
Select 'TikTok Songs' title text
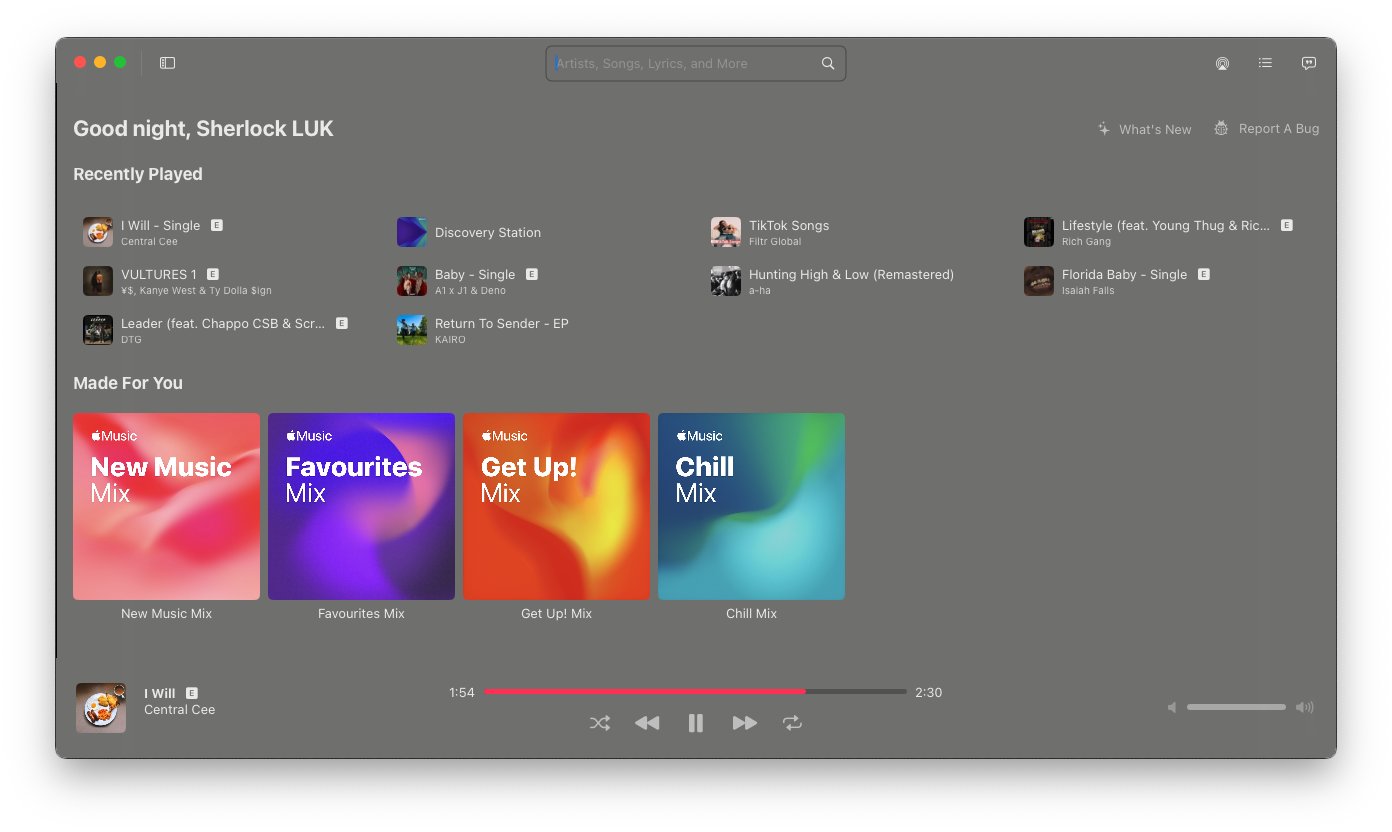point(789,226)
